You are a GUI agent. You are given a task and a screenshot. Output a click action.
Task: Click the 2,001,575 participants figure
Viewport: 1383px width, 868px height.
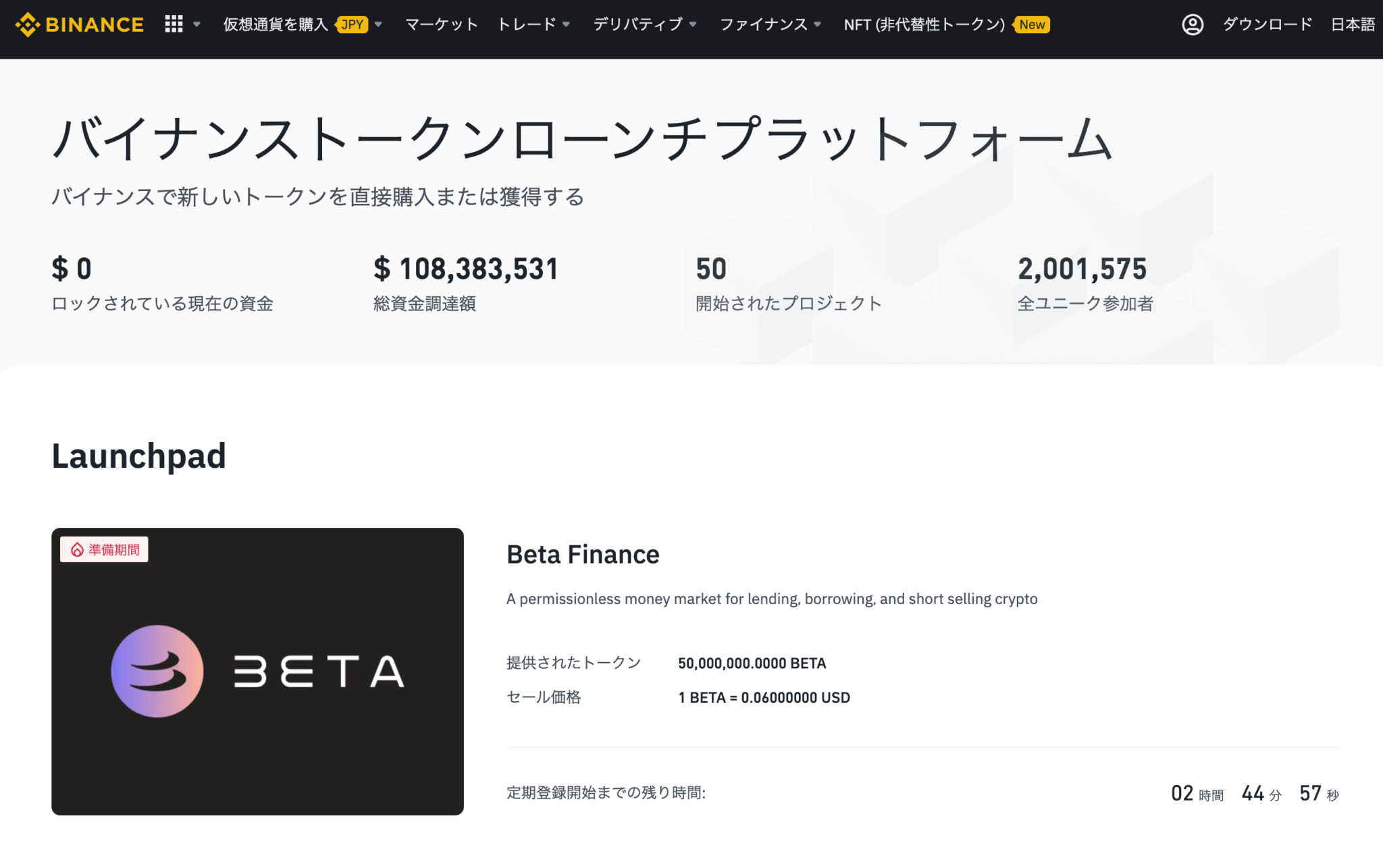1082,269
